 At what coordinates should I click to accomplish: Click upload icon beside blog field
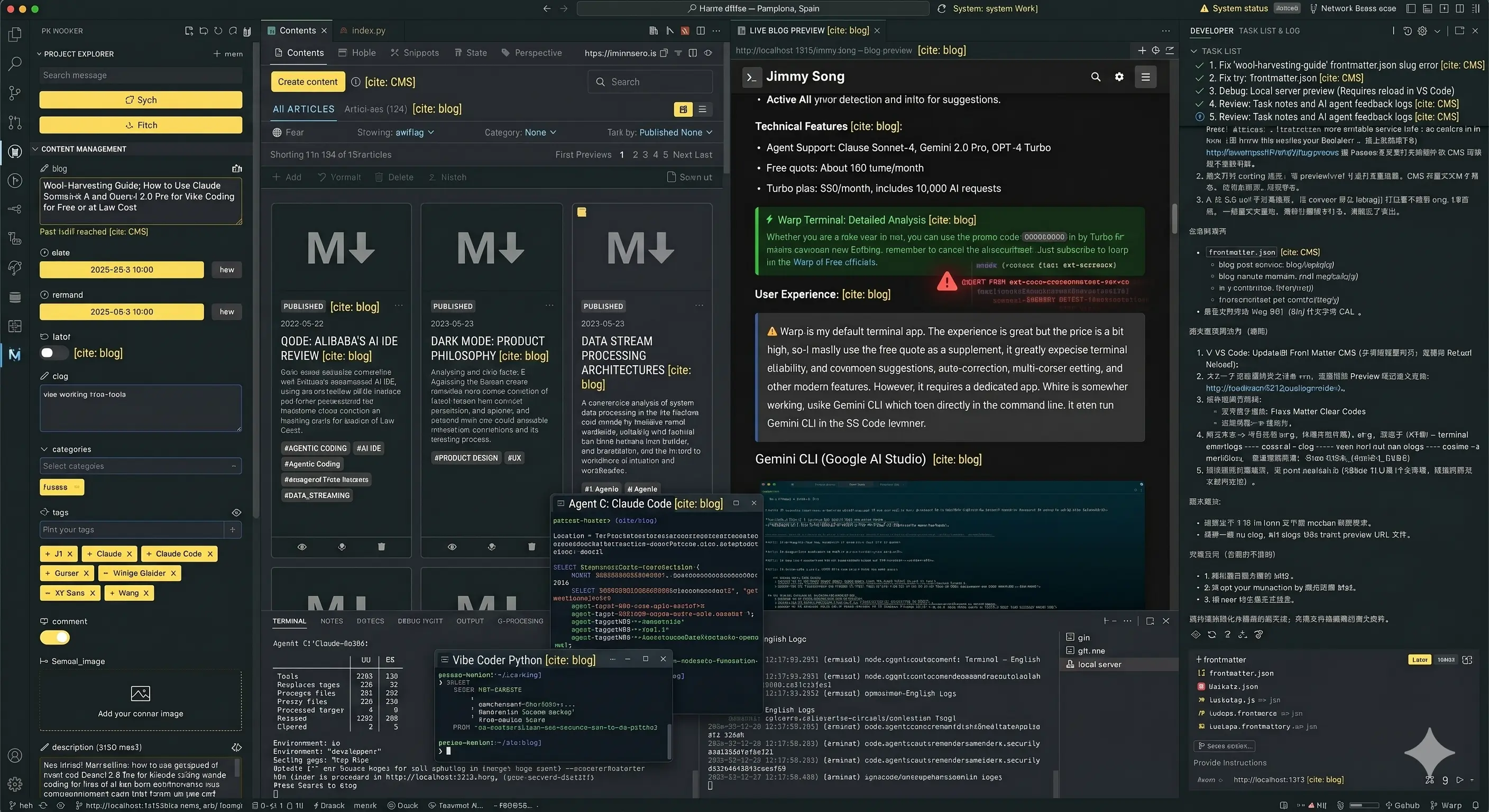(x=237, y=169)
